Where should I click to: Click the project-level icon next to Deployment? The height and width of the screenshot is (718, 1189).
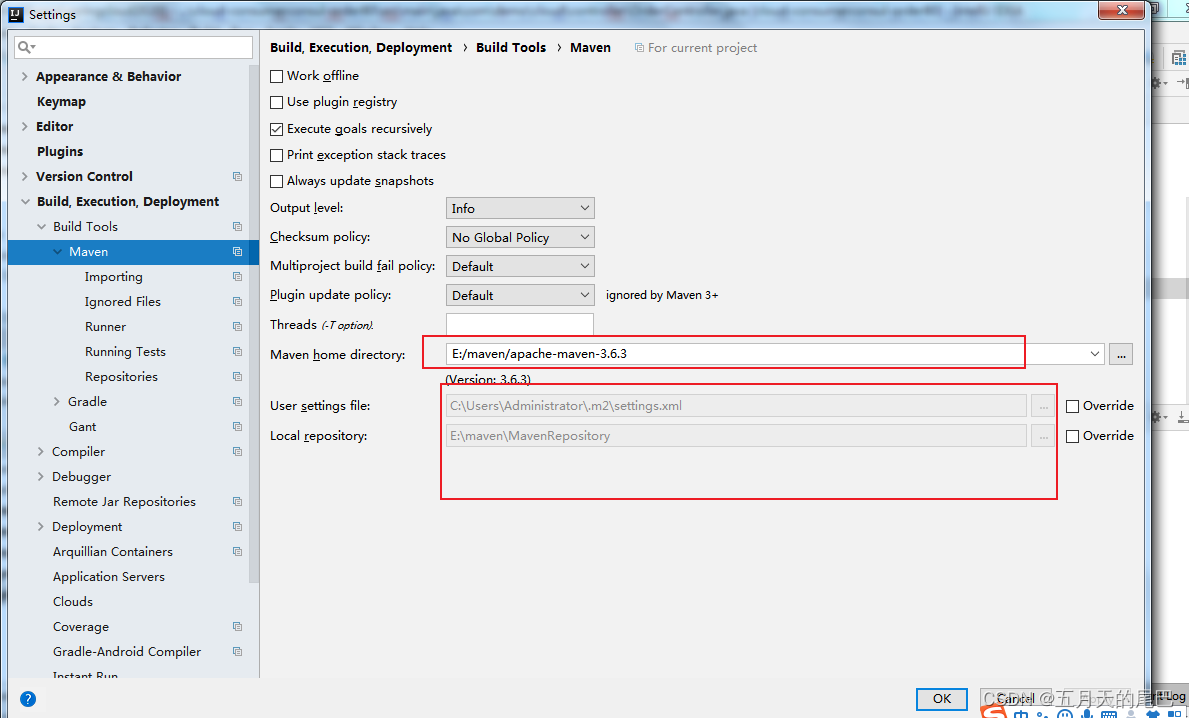tap(237, 527)
